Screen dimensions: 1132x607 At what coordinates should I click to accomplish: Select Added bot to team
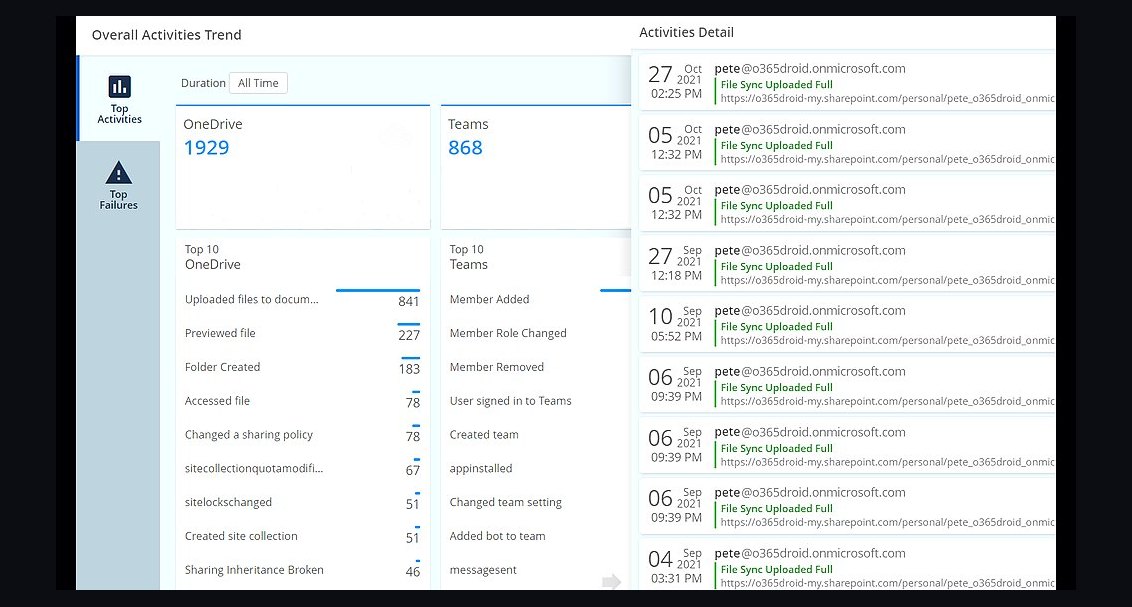(x=497, y=536)
